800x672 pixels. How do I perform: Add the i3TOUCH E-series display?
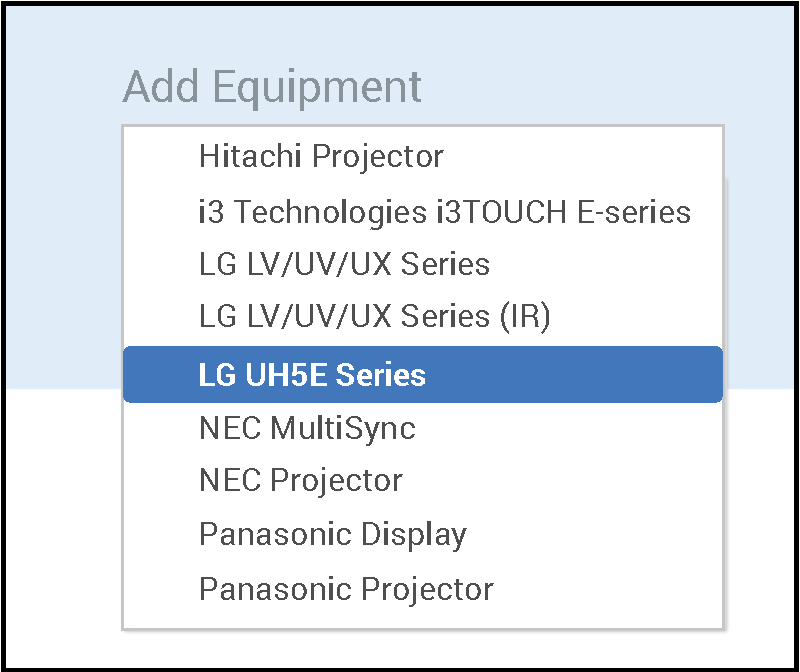tap(445, 212)
